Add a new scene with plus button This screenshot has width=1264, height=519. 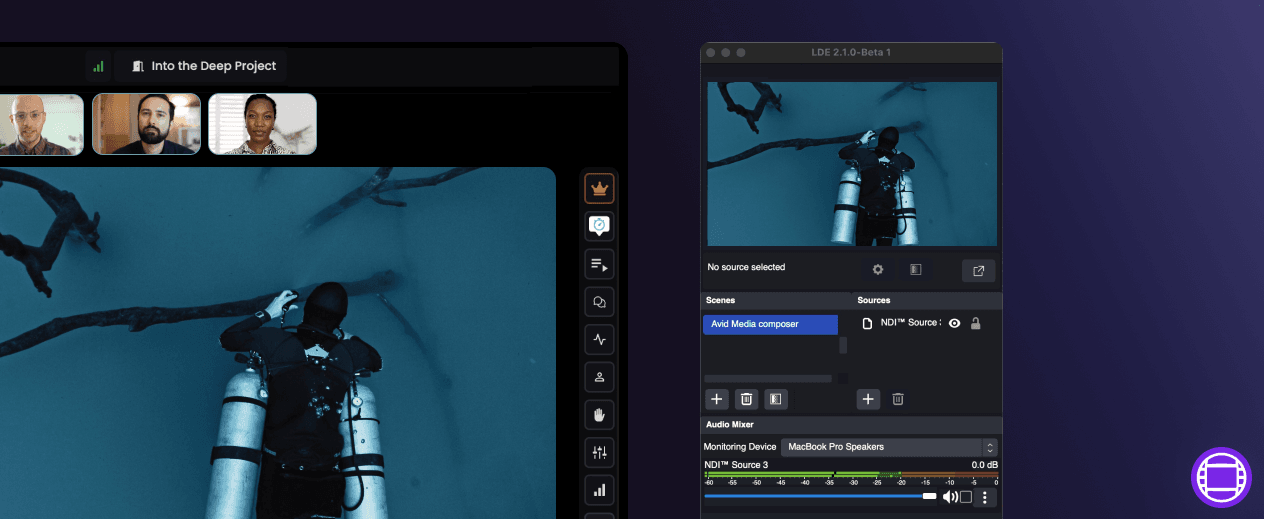(x=717, y=399)
